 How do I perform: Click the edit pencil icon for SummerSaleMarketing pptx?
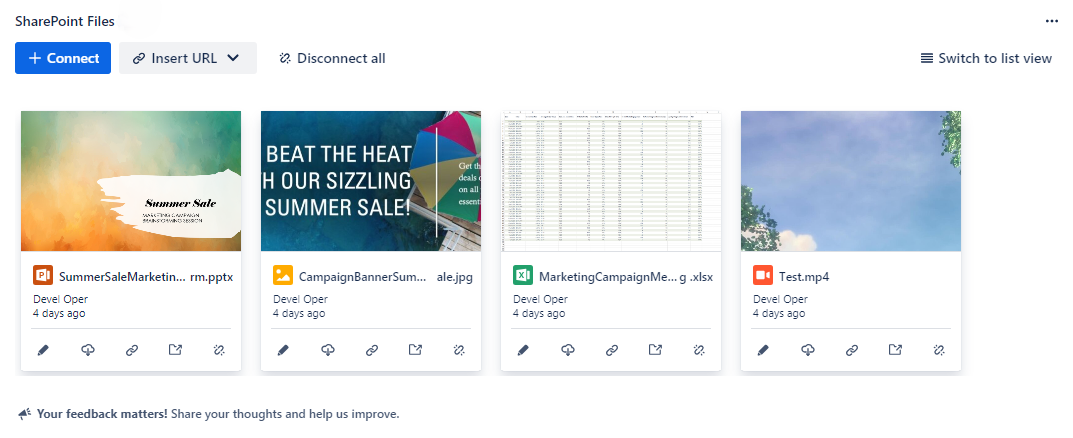tap(43, 350)
